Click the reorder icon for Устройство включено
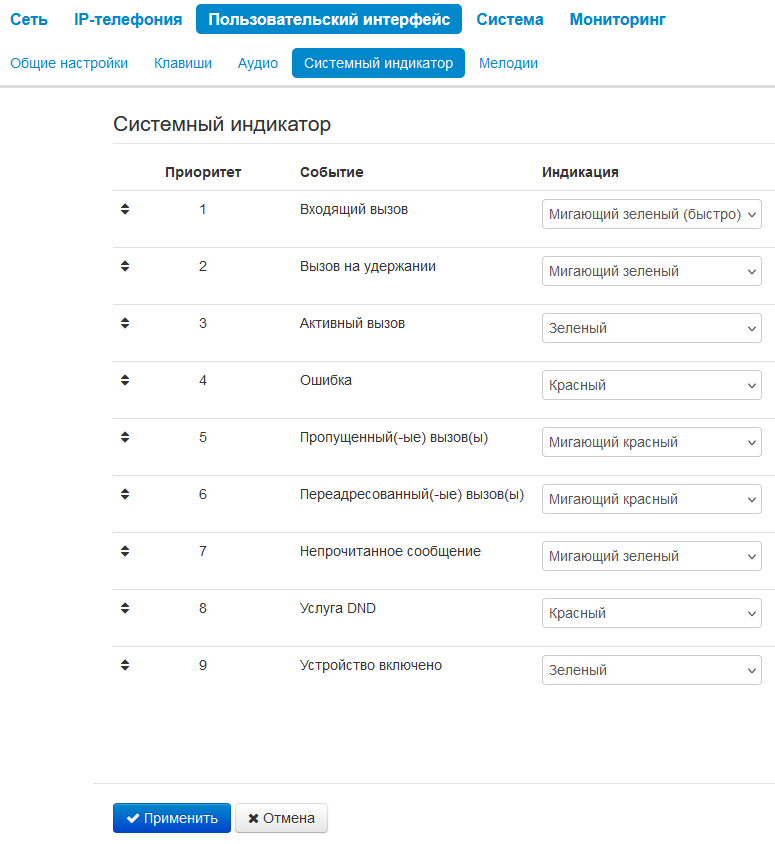 pyautogui.click(x=125, y=665)
